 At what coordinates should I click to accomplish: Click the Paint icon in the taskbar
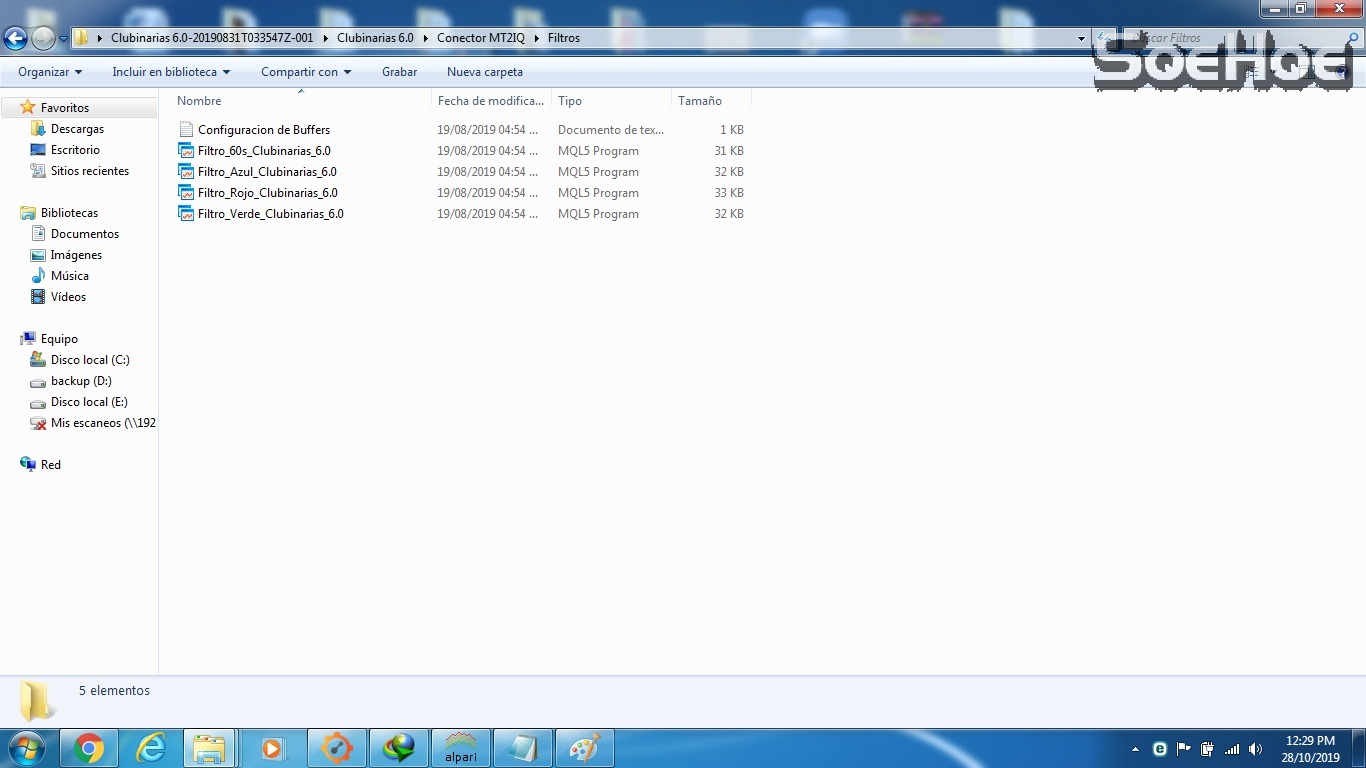pos(583,748)
